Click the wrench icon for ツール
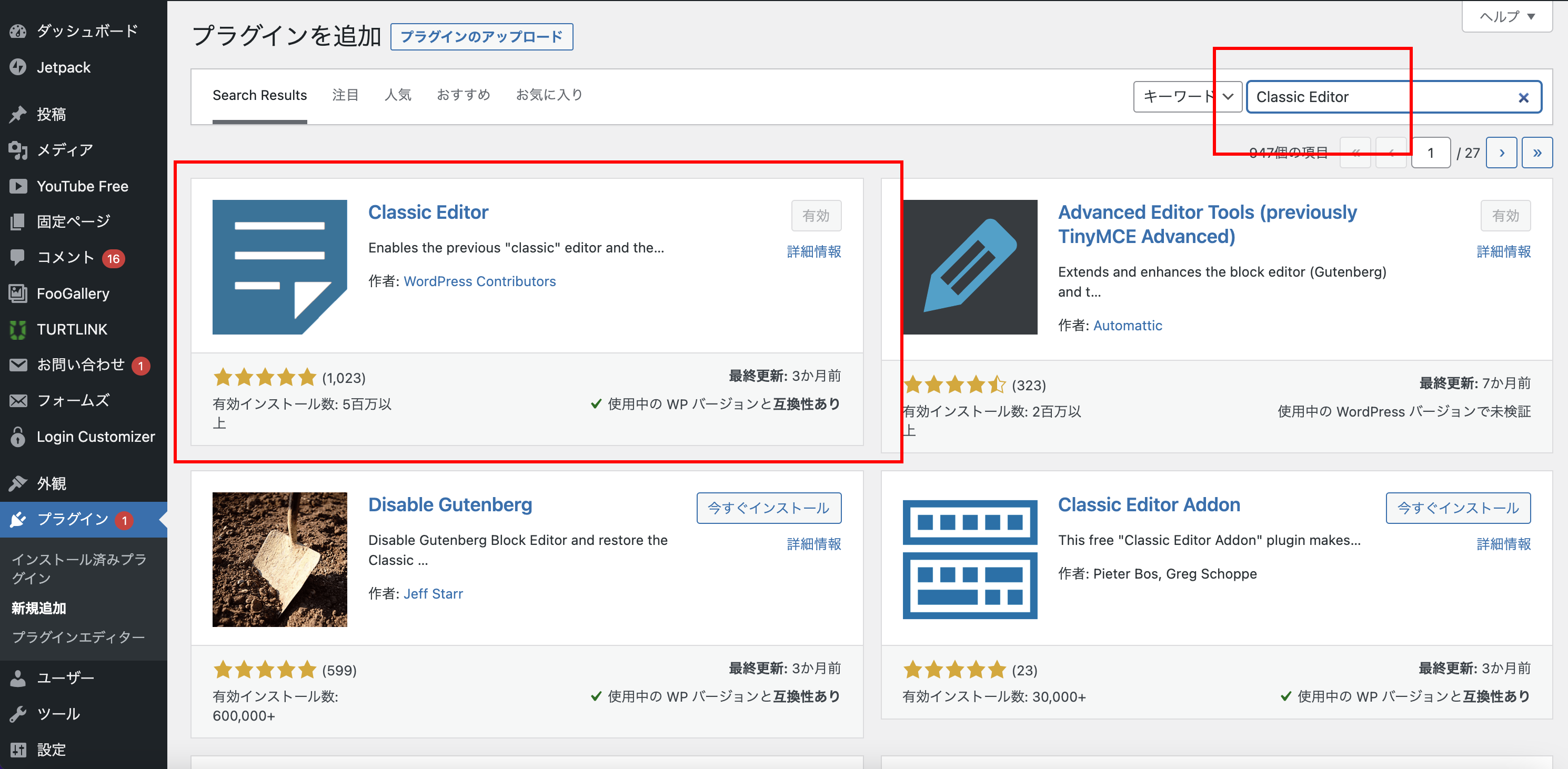The width and height of the screenshot is (1568, 769). 18,714
